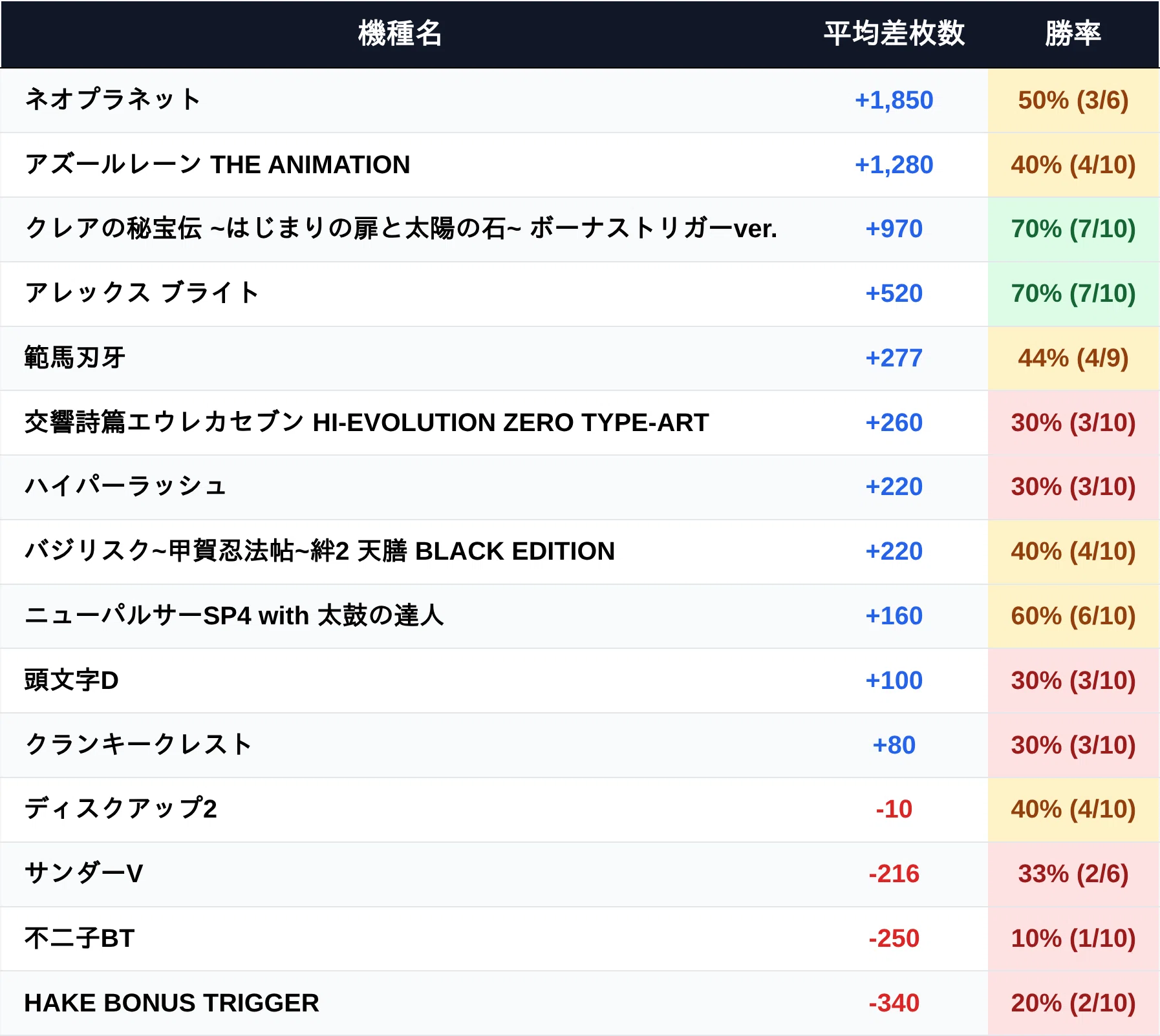Select the クレアの秘宝伝 ボーナストリガーver. name

click(x=401, y=229)
